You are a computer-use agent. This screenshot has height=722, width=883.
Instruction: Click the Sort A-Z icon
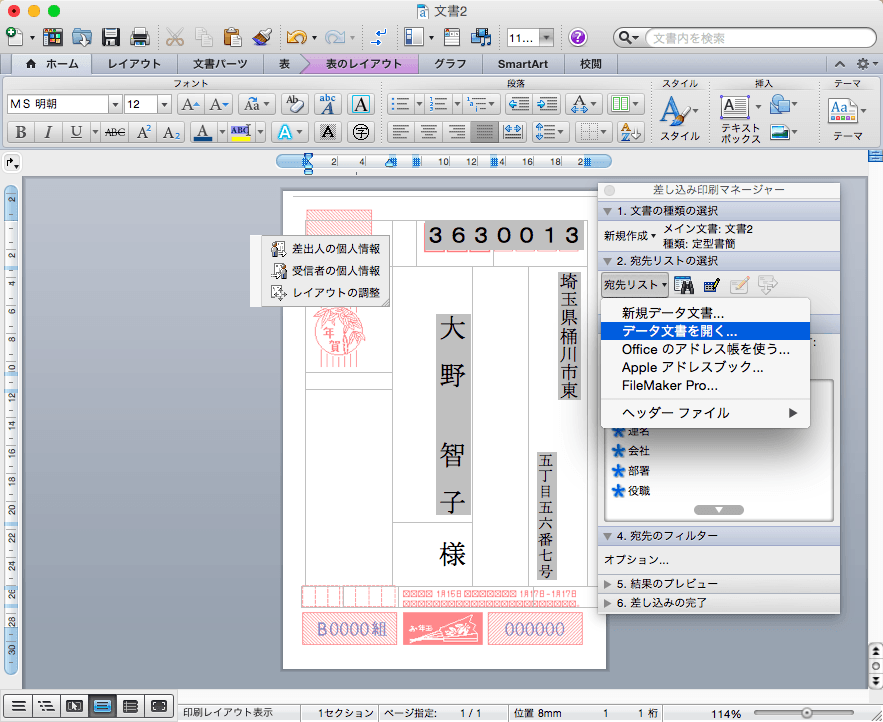click(x=630, y=132)
